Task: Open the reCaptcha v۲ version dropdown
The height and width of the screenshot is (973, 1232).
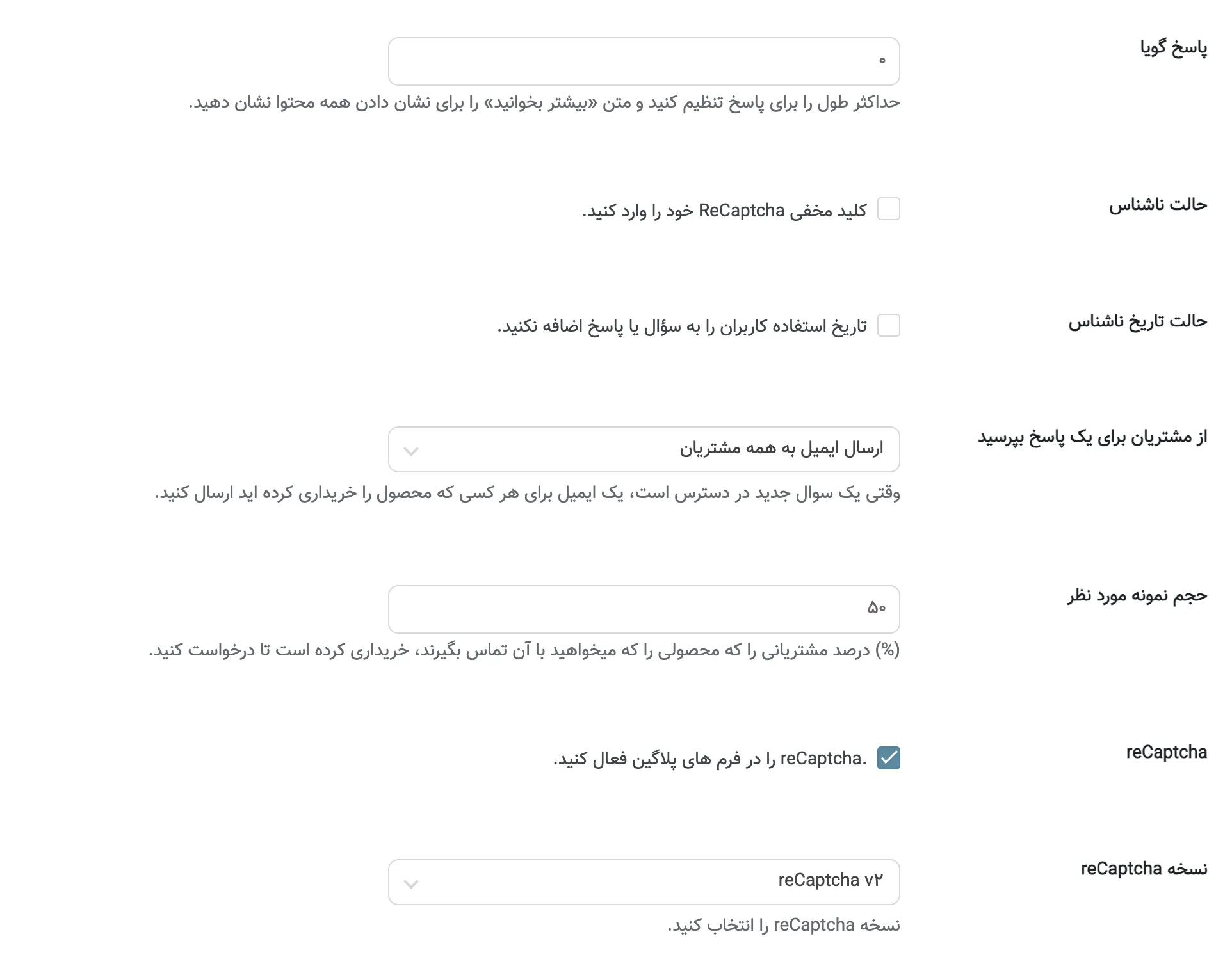Action: [644, 882]
